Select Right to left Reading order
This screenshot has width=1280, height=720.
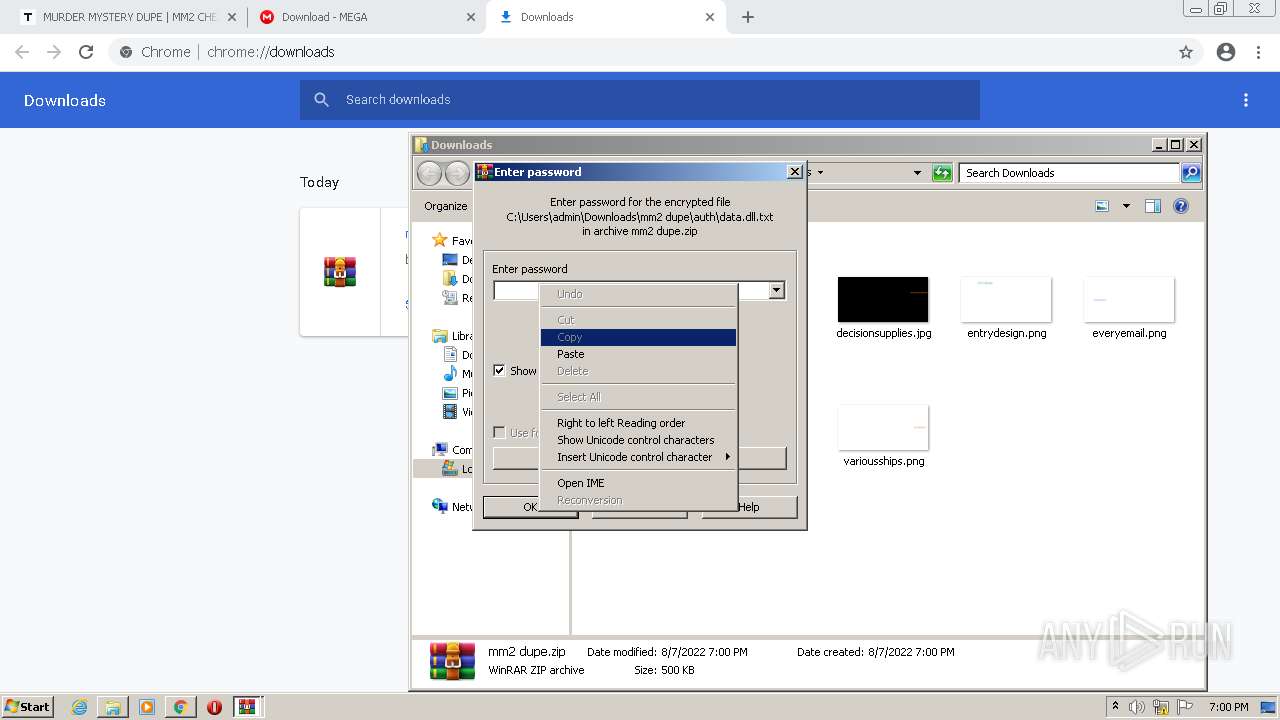coord(638,423)
